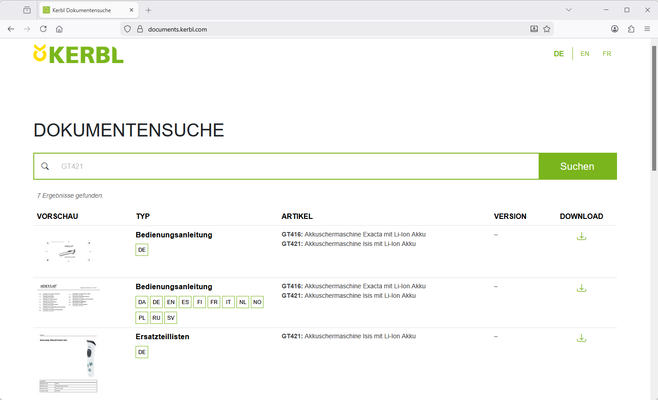This screenshot has height=400, width=658.
Task: Click NO language tag in second row
Action: coord(257,302)
